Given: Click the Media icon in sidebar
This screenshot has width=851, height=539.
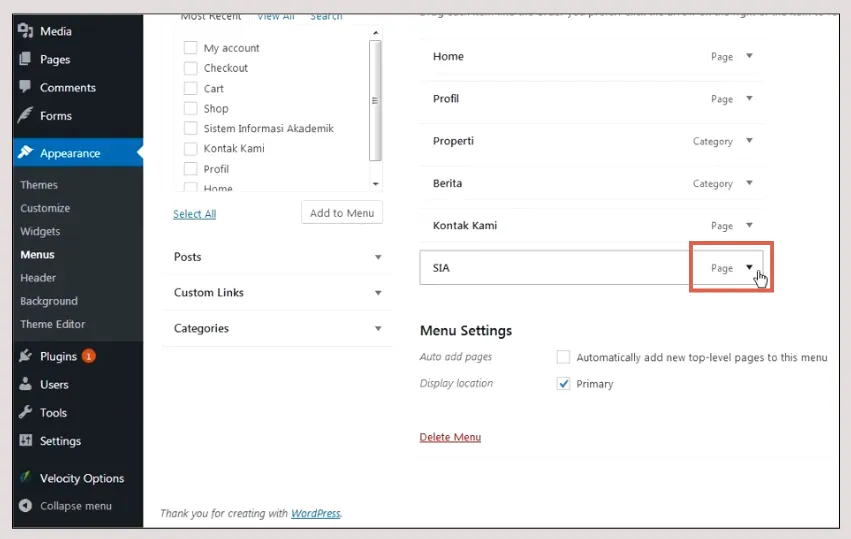Looking at the screenshot, I should click(26, 30).
